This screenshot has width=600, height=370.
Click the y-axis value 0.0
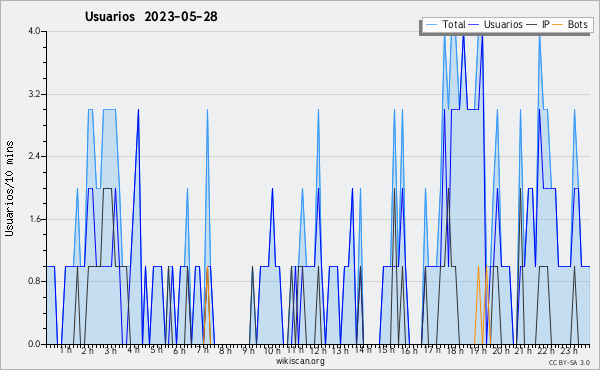tap(34, 344)
